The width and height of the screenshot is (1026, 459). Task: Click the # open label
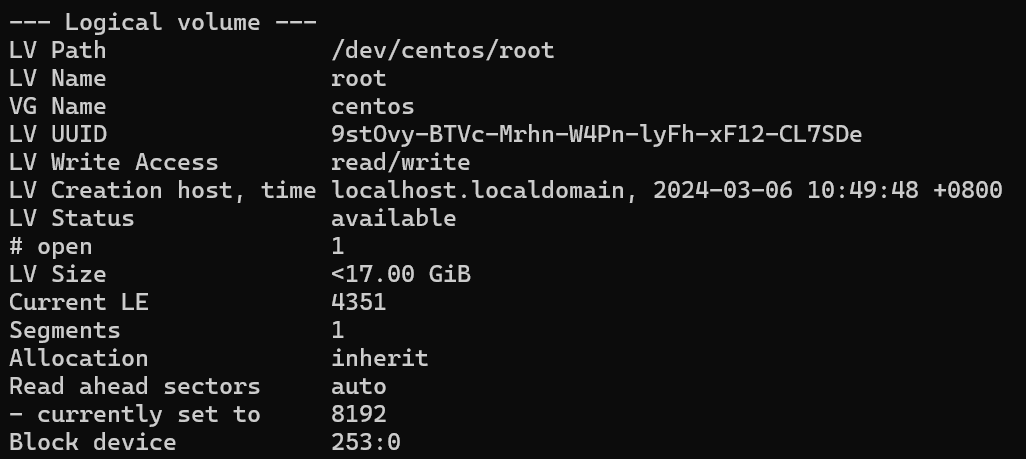[50, 247]
